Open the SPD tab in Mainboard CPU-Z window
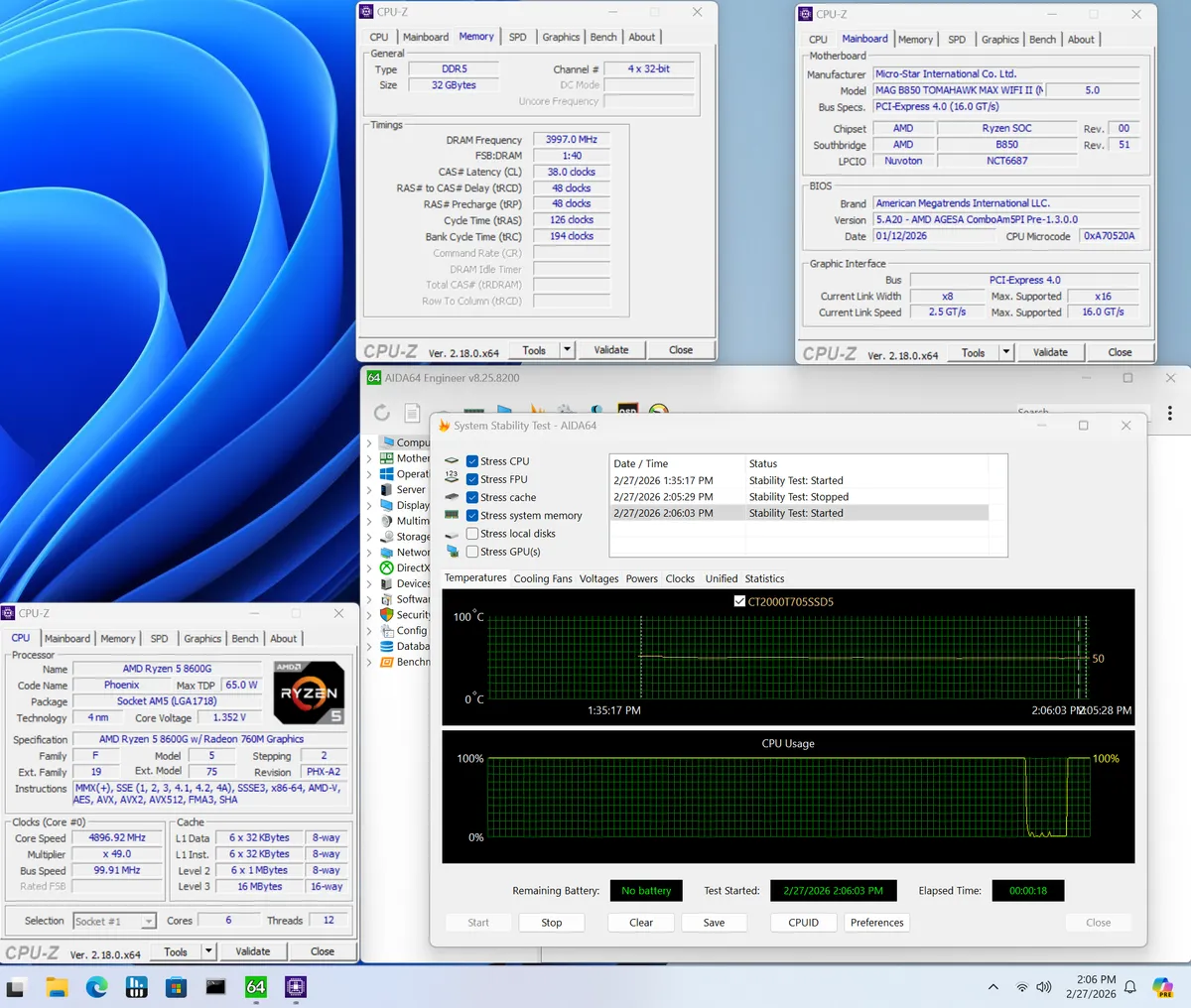Viewport: 1191px width, 1008px height. (x=956, y=40)
